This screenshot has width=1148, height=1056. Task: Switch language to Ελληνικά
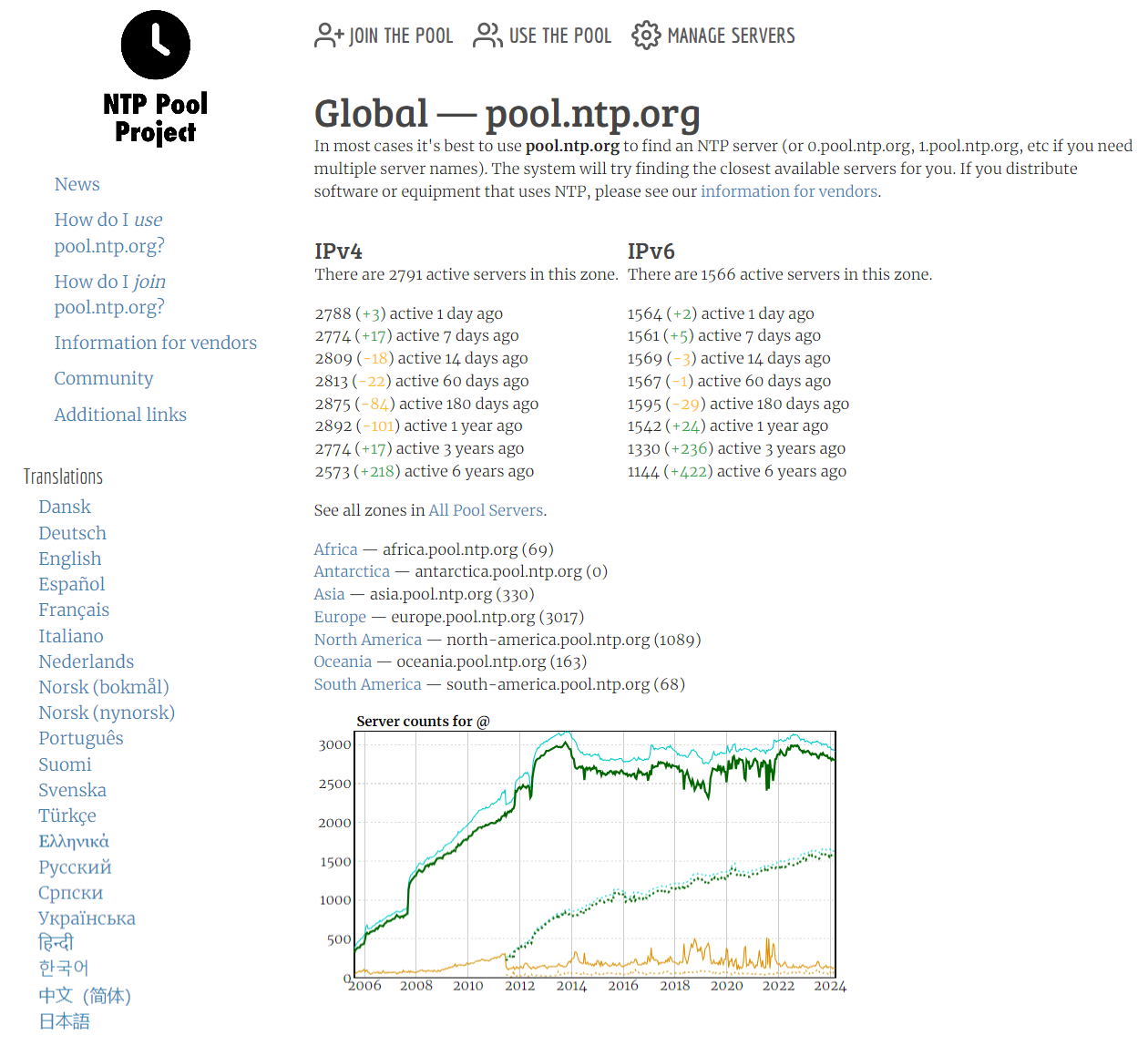pos(74,841)
